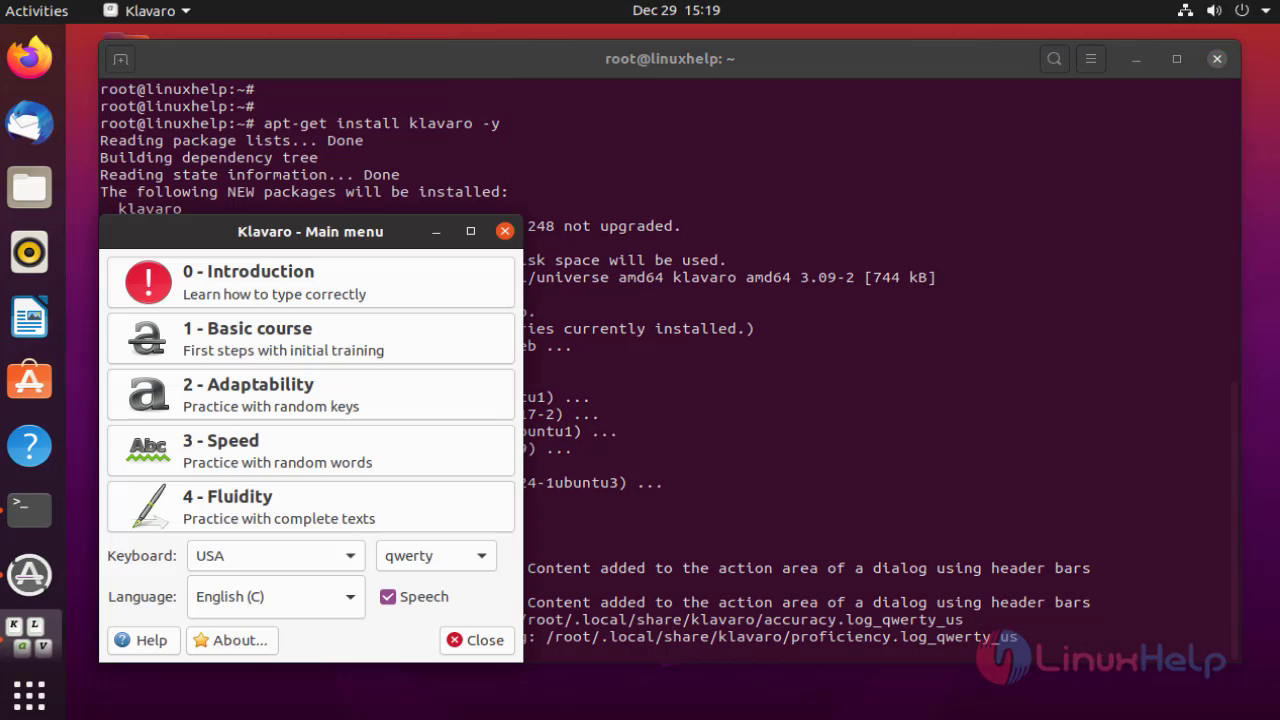Click the Klavaro keyboard icon in dock
The width and height of the screenshot is (1280, 720).
(29, 638)
